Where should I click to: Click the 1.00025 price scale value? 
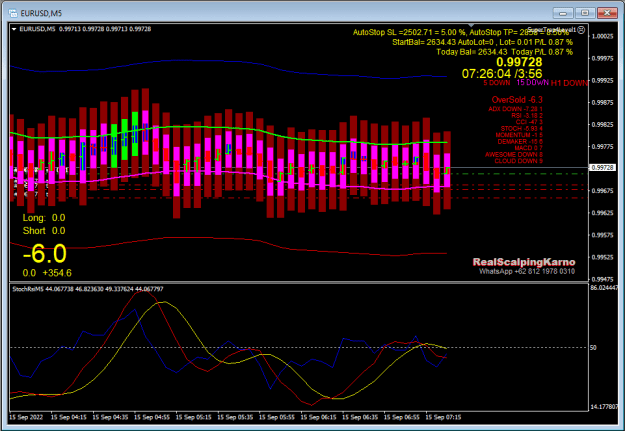coord(602,36)
